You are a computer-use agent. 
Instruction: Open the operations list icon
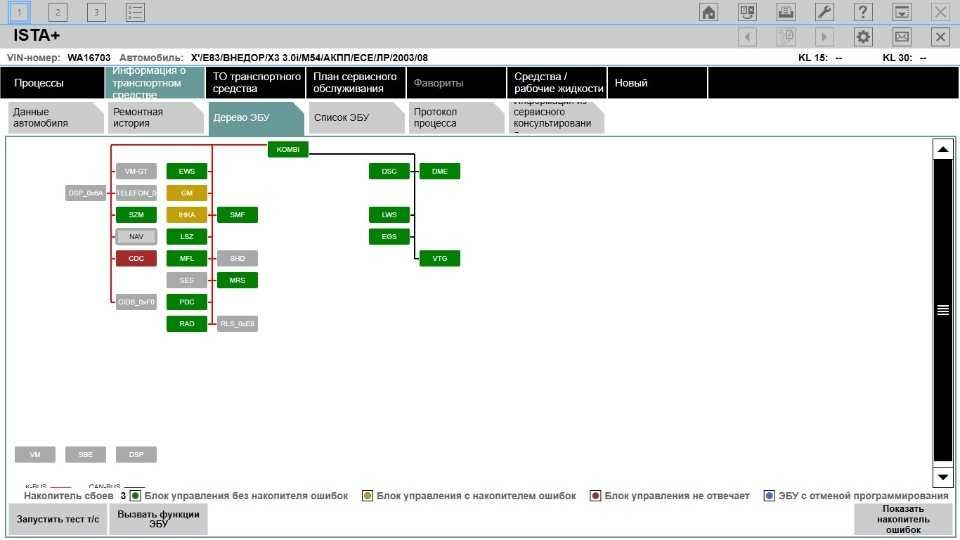pos(135,12)
